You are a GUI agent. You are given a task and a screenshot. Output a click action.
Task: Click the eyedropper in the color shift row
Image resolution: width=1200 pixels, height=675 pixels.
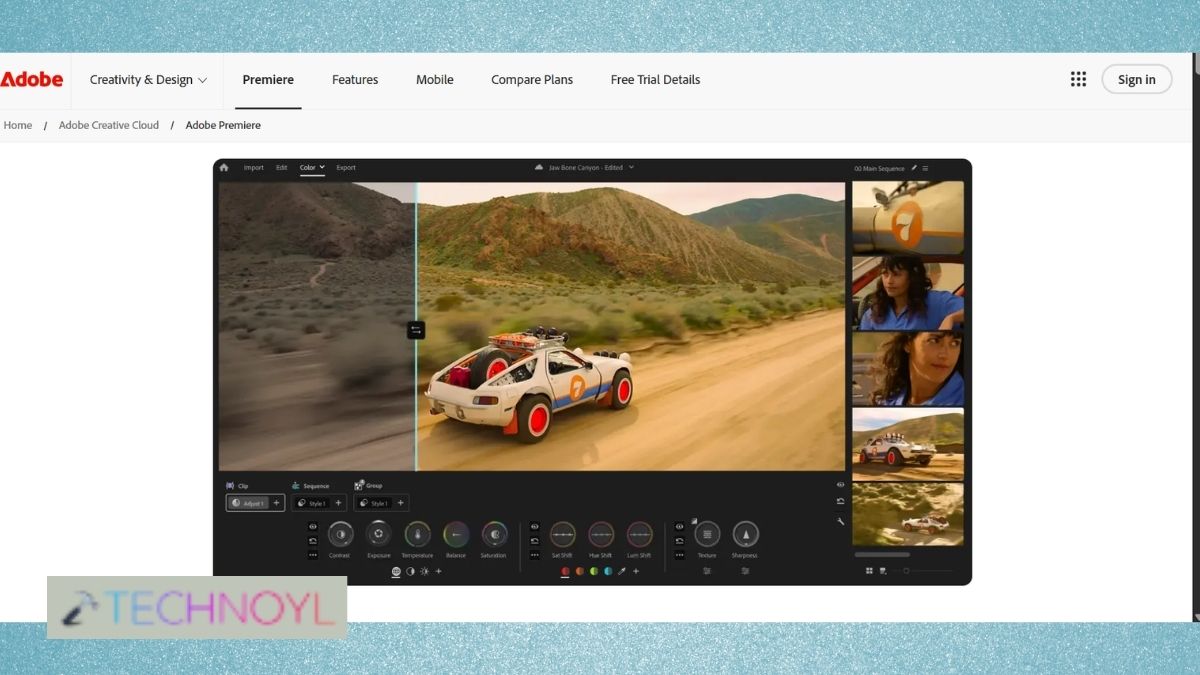(x=622, y=571)
